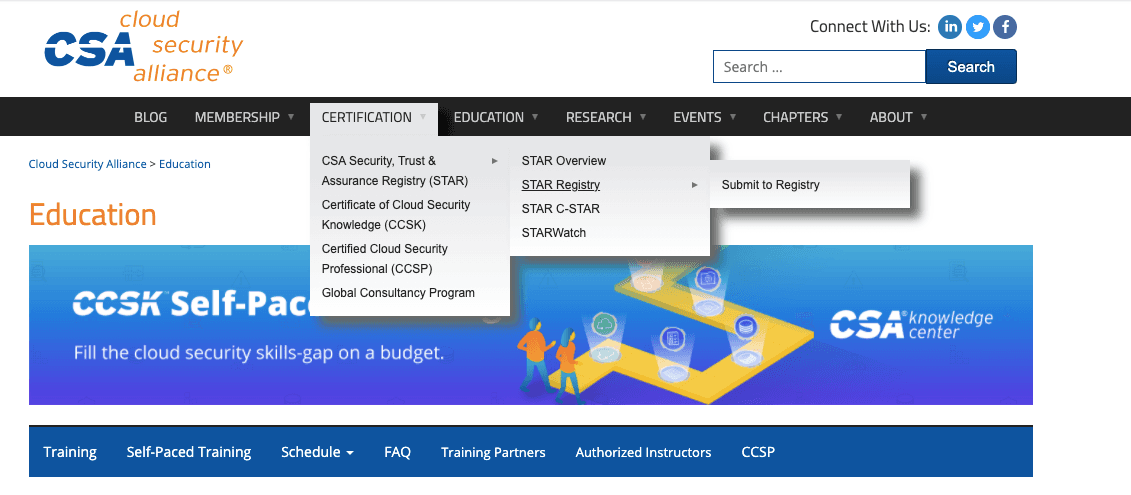Collapse the Certification dropdown arrow

[423, 116]
